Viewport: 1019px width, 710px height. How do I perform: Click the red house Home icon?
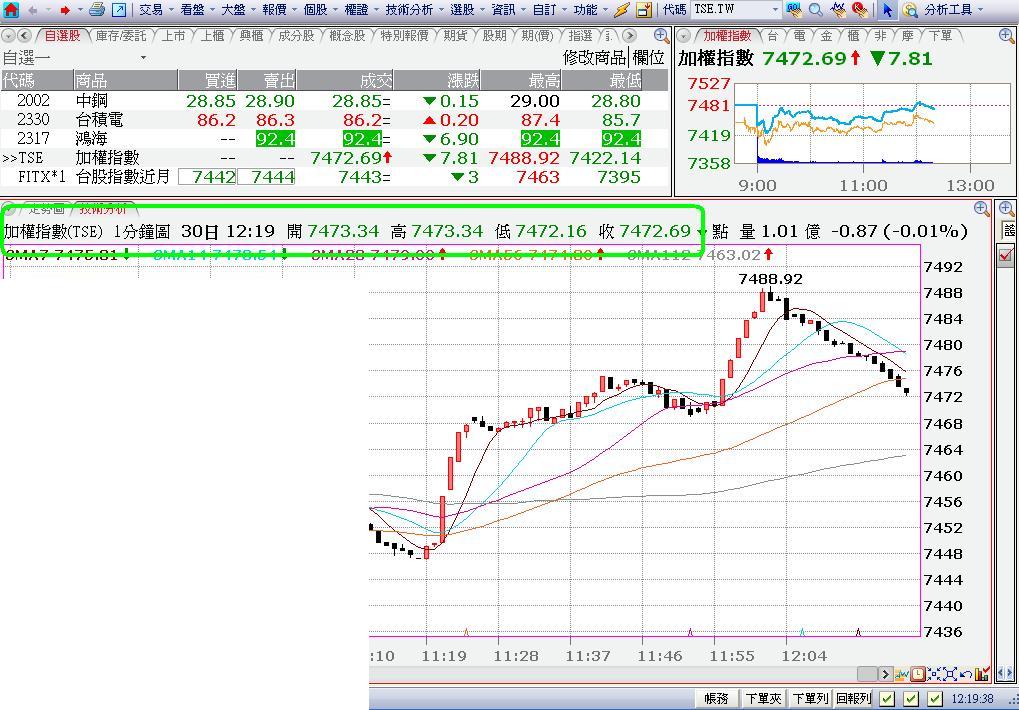tap(10, 10)
